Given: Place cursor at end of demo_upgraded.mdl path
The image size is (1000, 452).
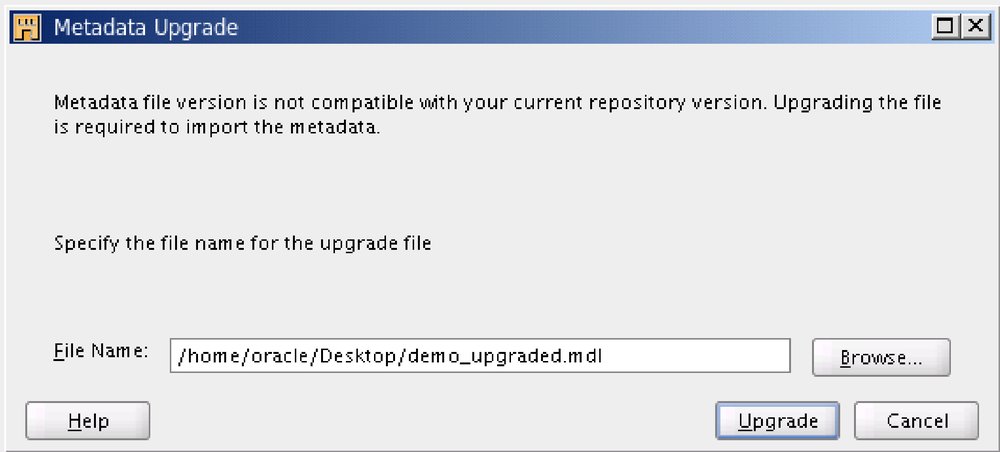Looking at the screenshot, I should point(603,356).
